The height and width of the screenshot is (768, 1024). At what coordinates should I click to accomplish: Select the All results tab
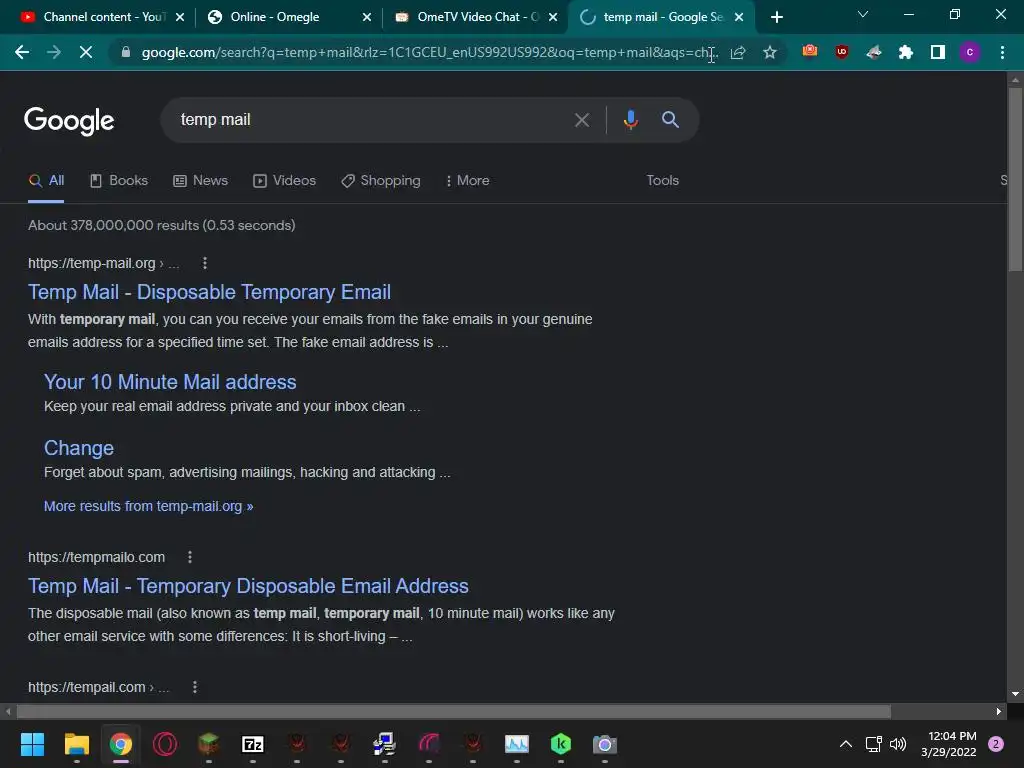coord(46,181)
